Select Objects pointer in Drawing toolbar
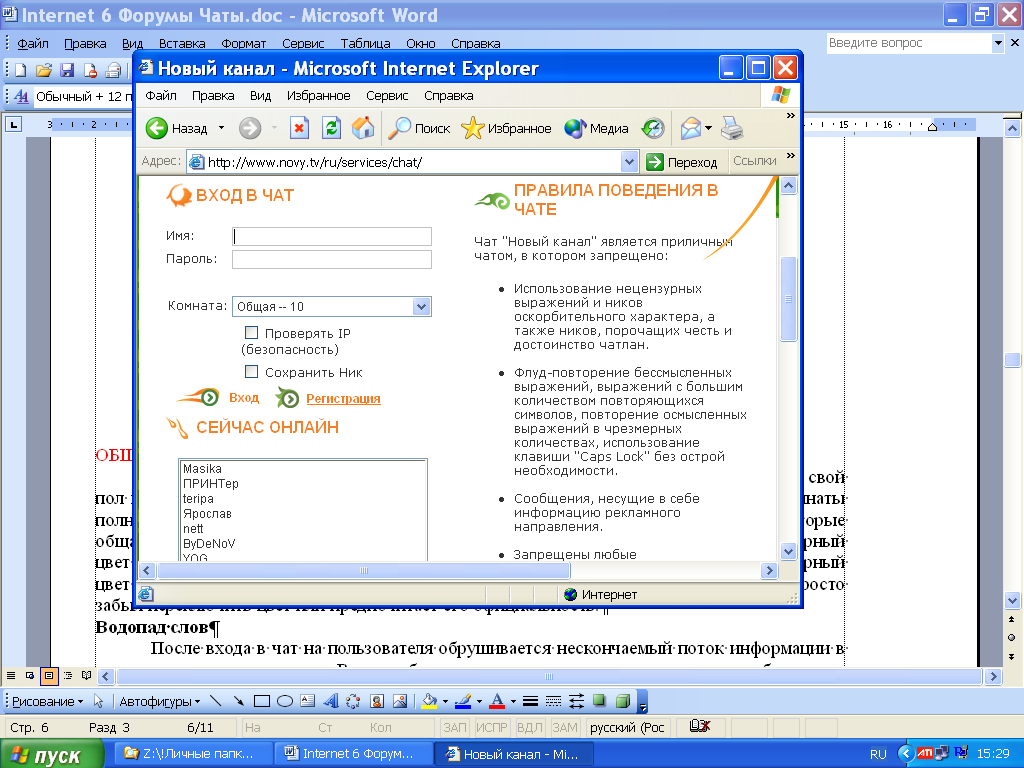This screenshot has height=768, width=1024. (99, 701)
